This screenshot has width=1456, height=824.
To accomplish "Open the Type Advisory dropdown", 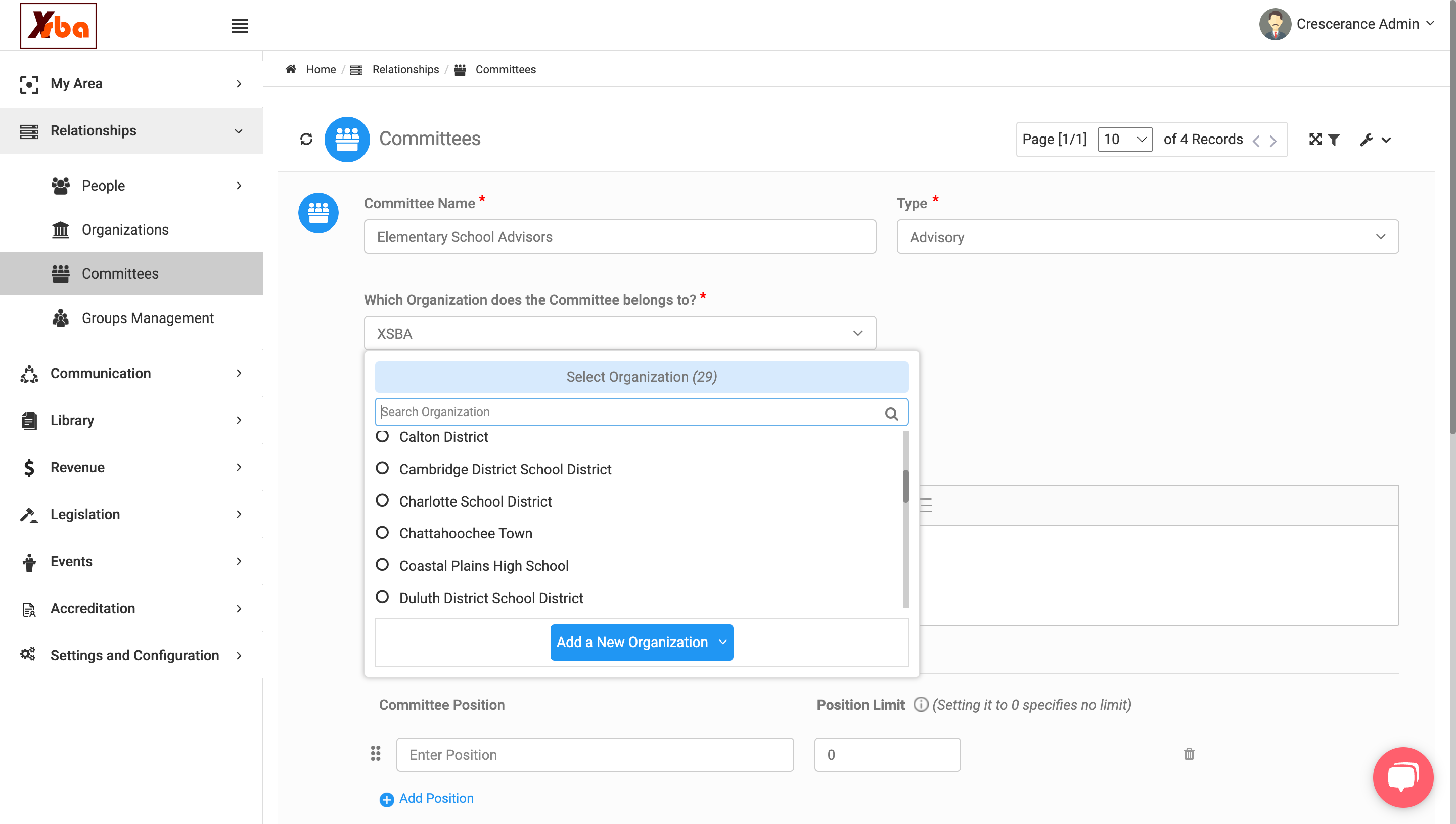I will pos(1148,237).
